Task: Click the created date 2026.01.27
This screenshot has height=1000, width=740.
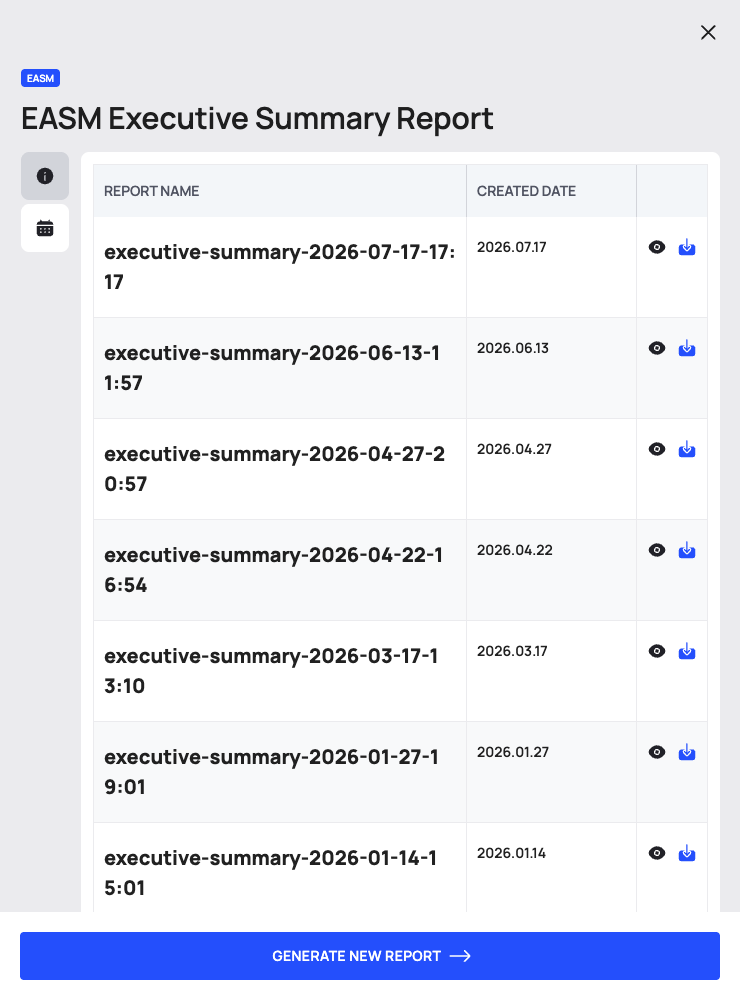Action: coord(513,753)
